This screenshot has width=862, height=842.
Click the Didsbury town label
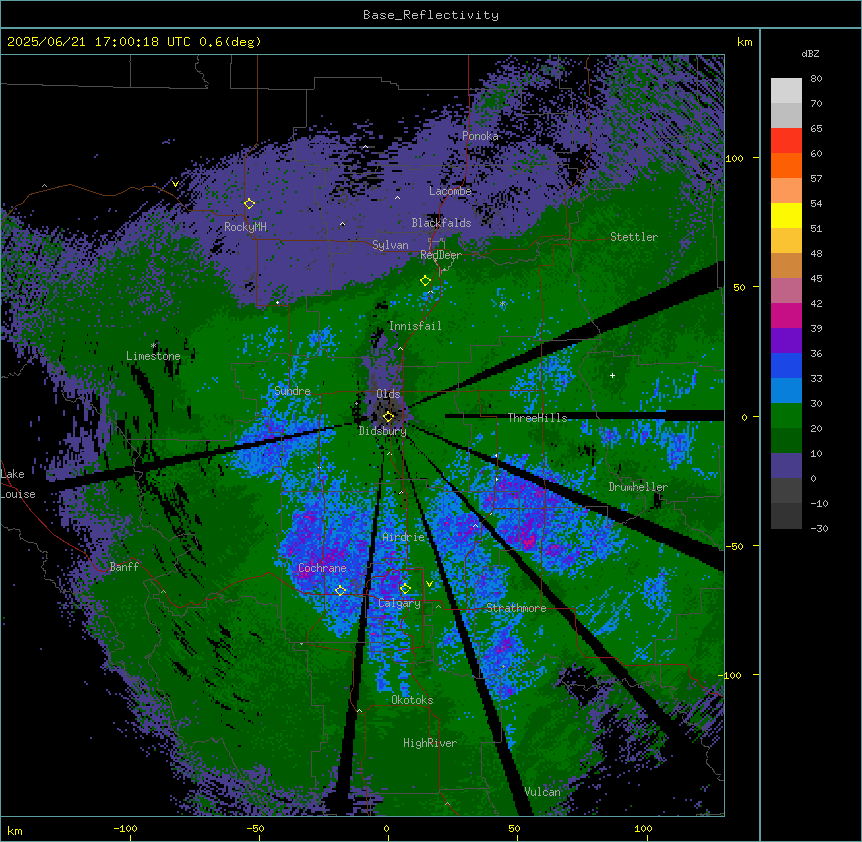click(383, 431)
